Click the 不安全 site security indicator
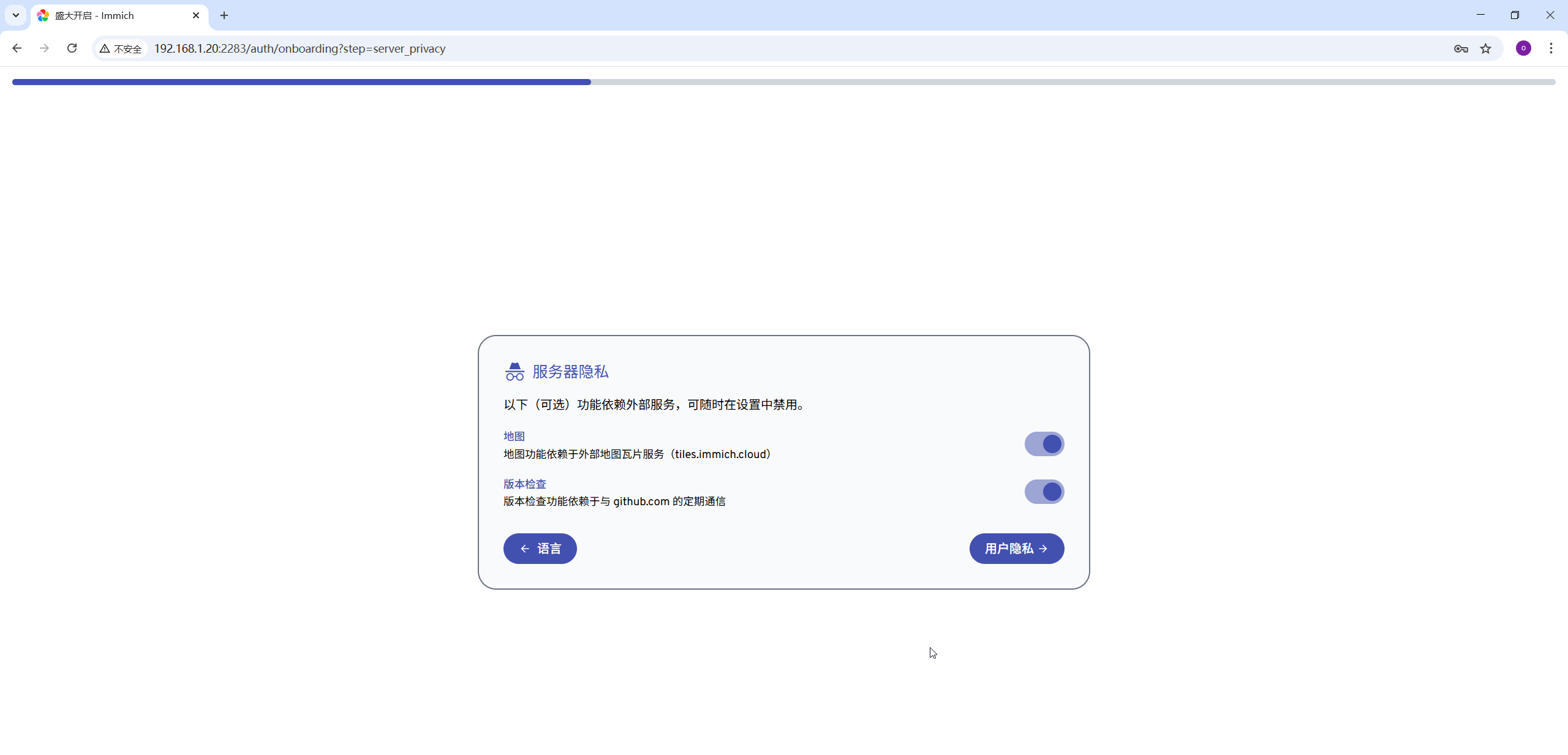The image size is (1568, 755). 120,49
